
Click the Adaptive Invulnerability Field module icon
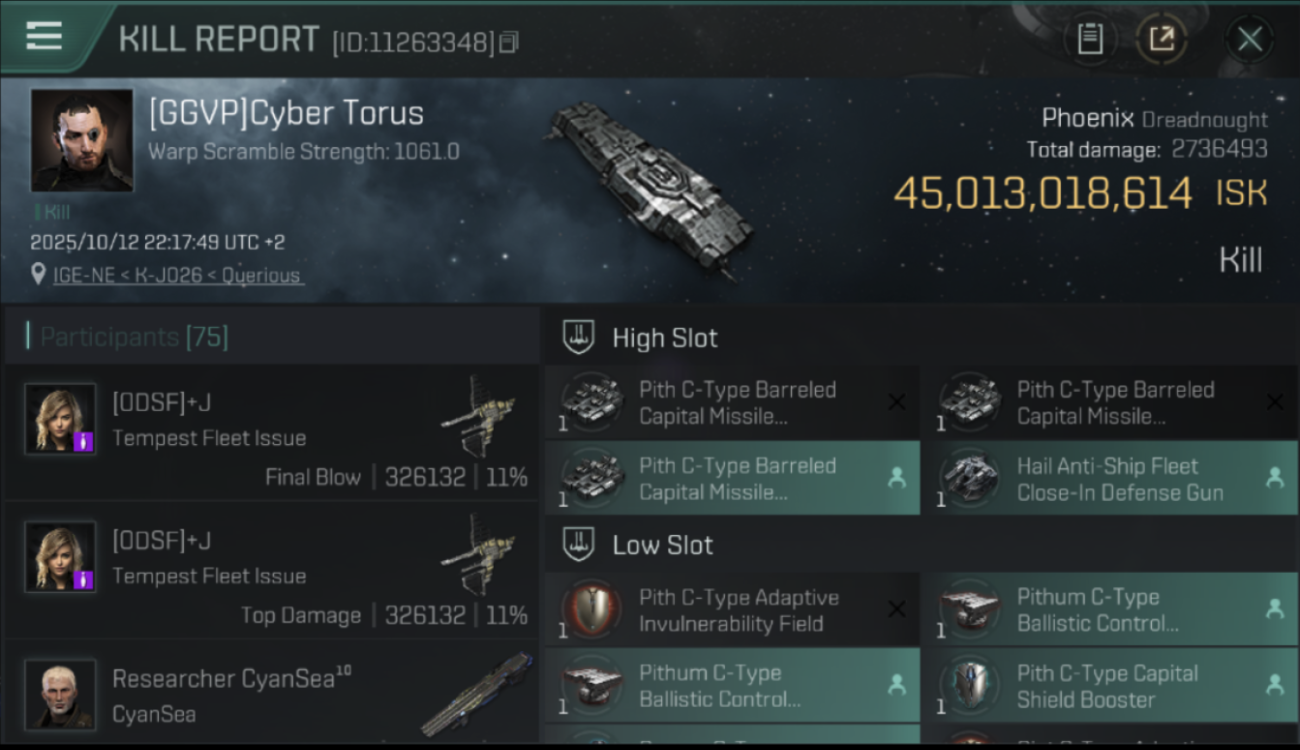click(x=592, y=610)
